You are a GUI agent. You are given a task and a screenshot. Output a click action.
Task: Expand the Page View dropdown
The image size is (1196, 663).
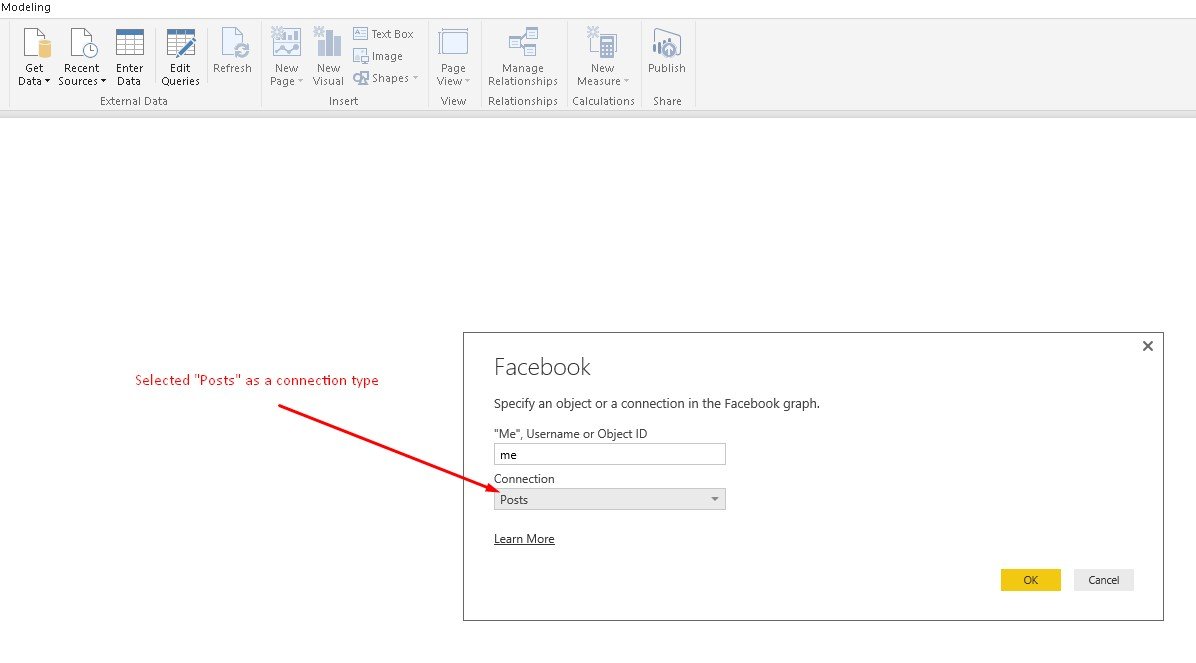(453, 60)
